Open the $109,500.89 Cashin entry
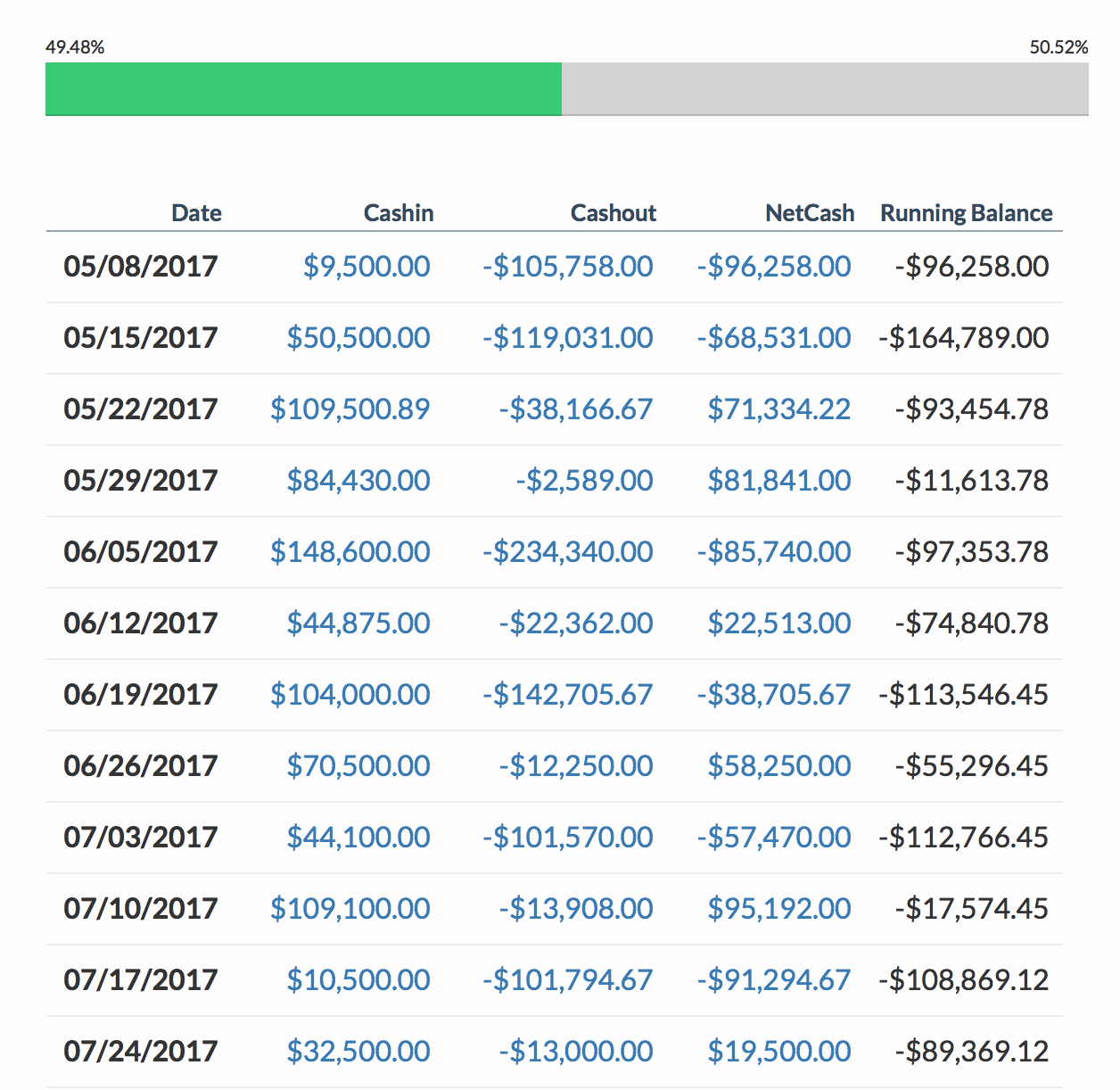This screenshot has height=1090, width=1120. point(350,409)
